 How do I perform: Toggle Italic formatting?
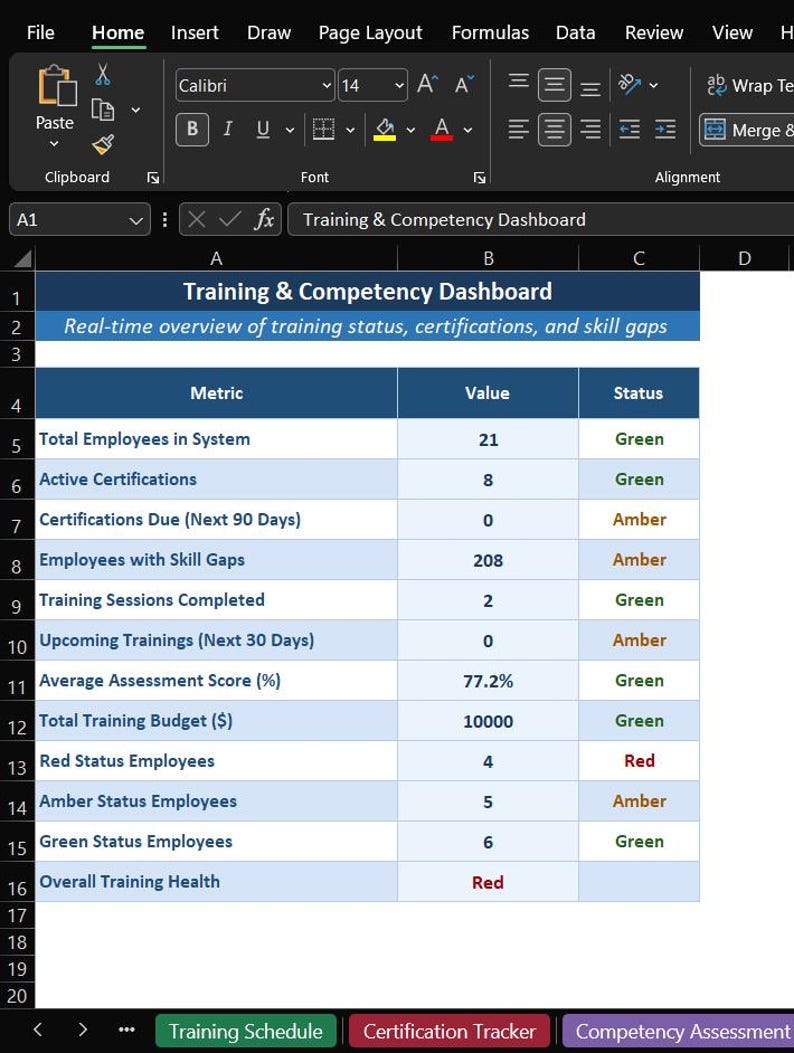click(228, 129)
